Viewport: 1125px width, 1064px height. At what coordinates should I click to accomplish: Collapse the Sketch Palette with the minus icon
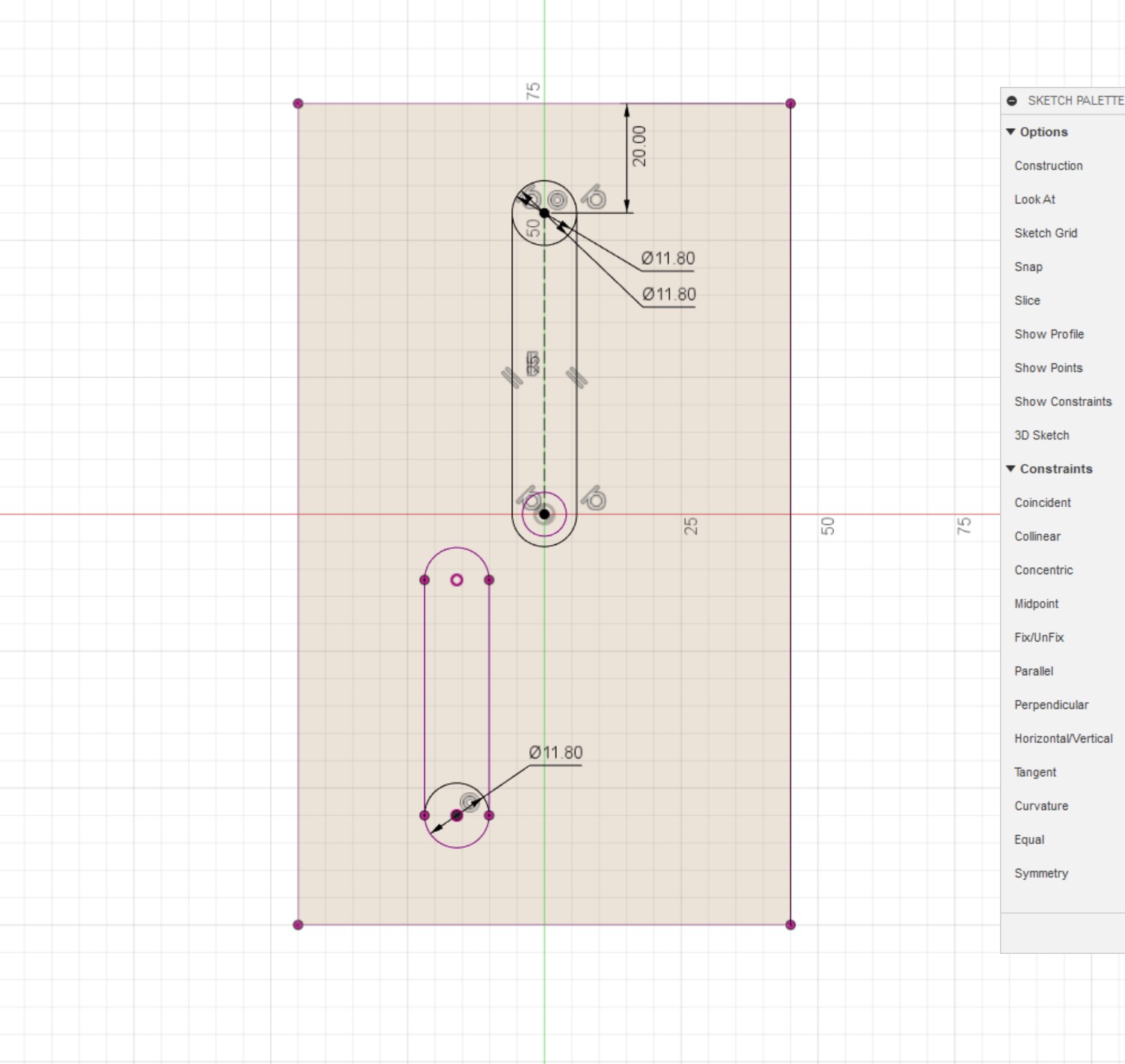(1012, 100)
